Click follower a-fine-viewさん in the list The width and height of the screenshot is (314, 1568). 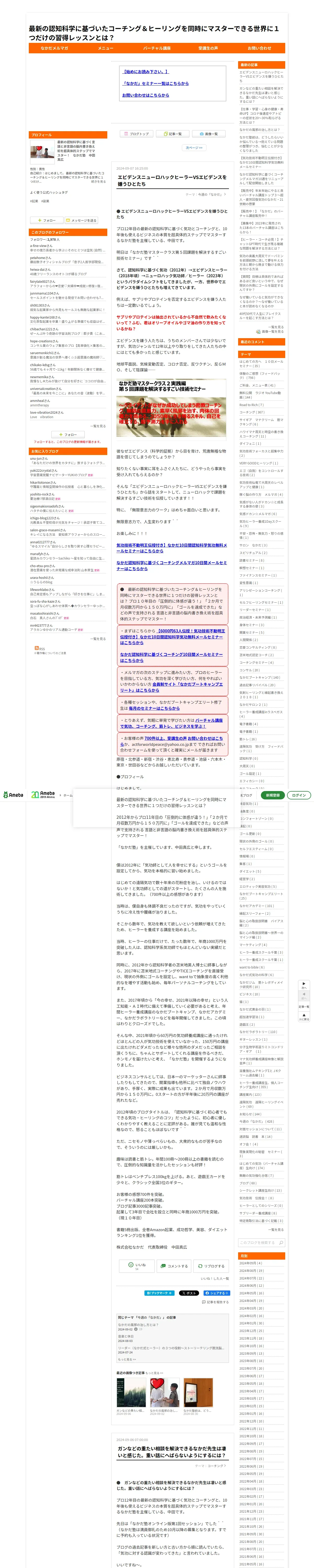point(41,246)
